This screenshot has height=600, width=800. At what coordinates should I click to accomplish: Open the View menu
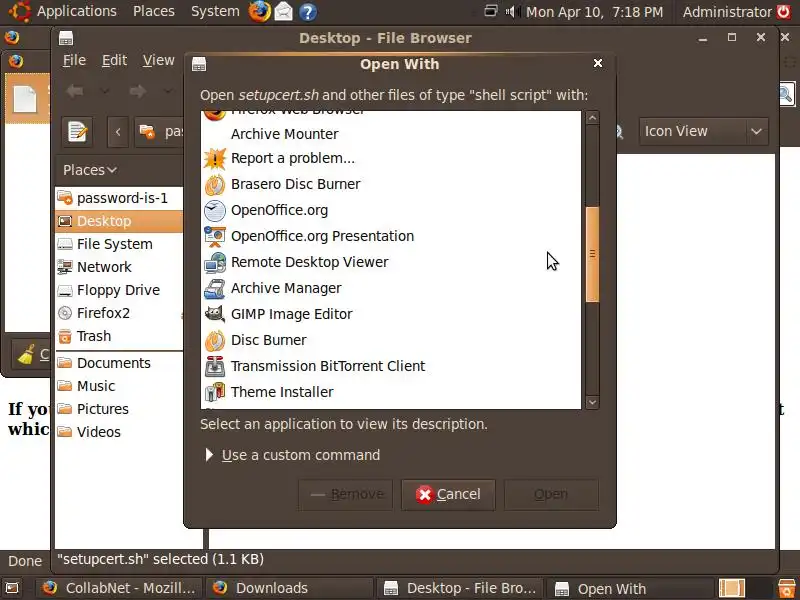click(x=158, y=60)
